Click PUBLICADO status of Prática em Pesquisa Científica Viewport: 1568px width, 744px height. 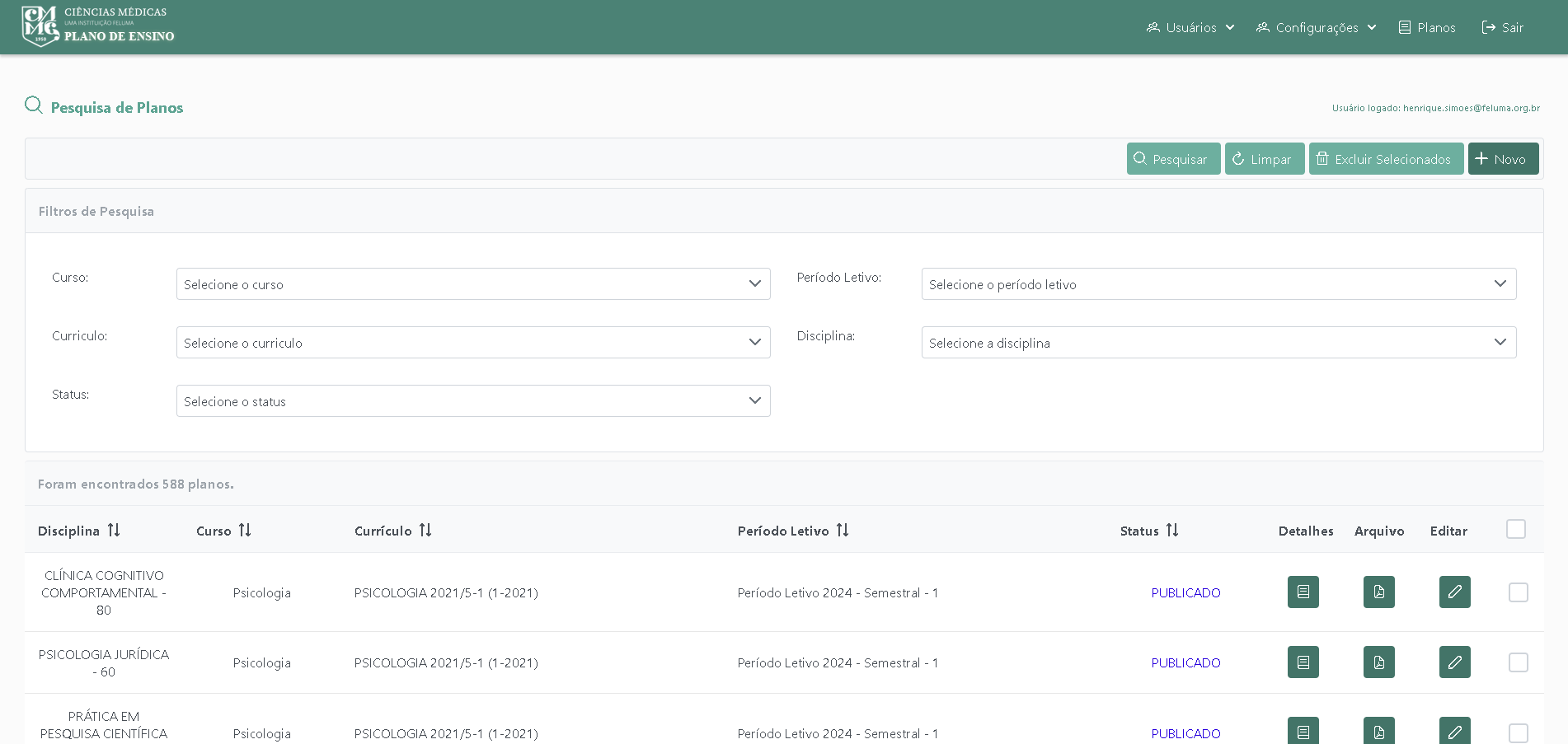click(x=1185, y=733)
